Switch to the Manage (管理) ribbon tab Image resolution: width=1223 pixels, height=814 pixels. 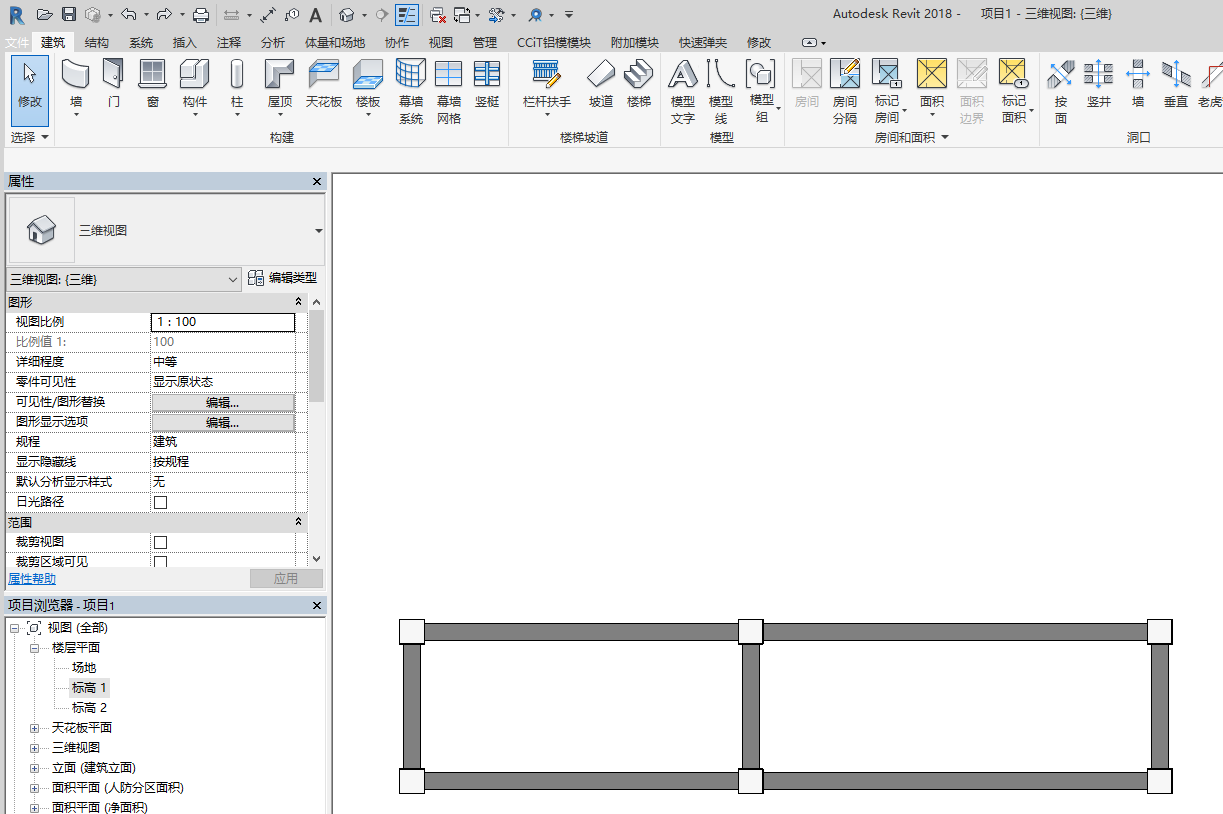(x=485, y=43)
